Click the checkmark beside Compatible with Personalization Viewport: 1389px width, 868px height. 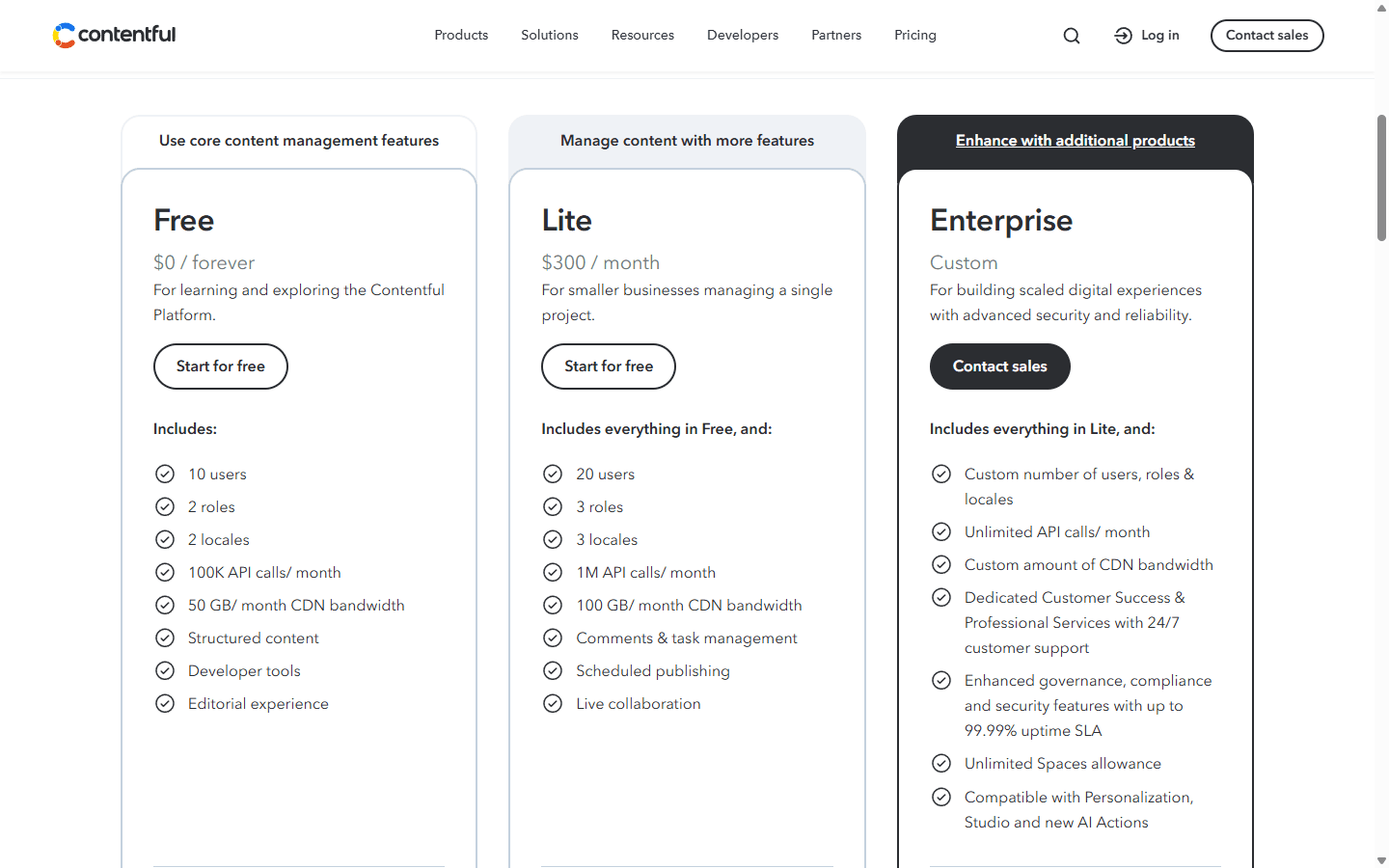click(941, 797)
